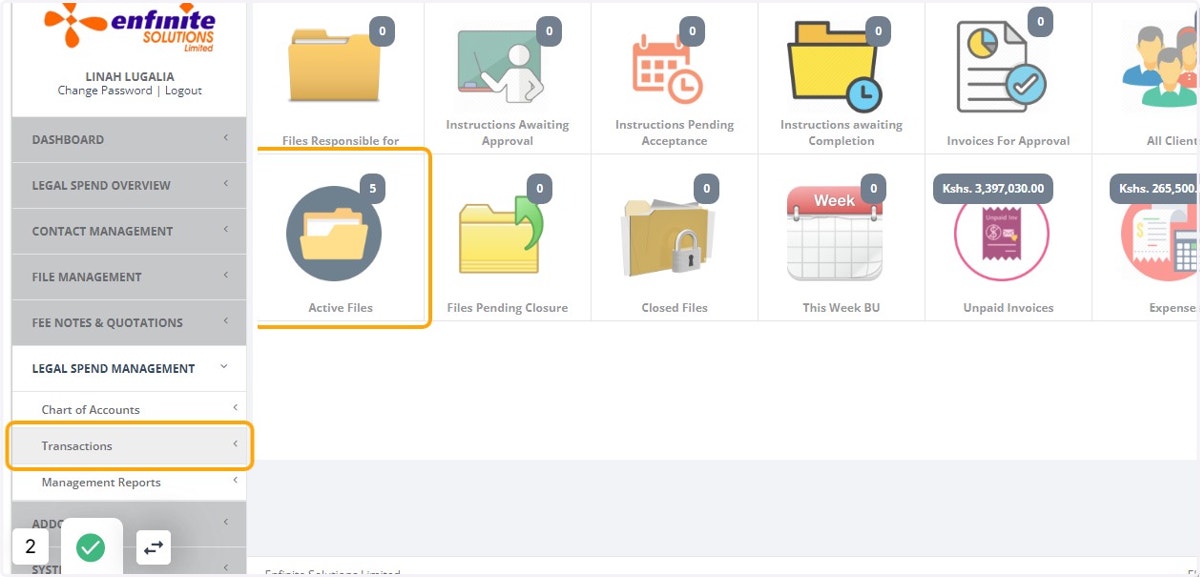
Task: Click the LINAH LUGALIA username text
Action: pyautogui.click(x=130, y=77)
